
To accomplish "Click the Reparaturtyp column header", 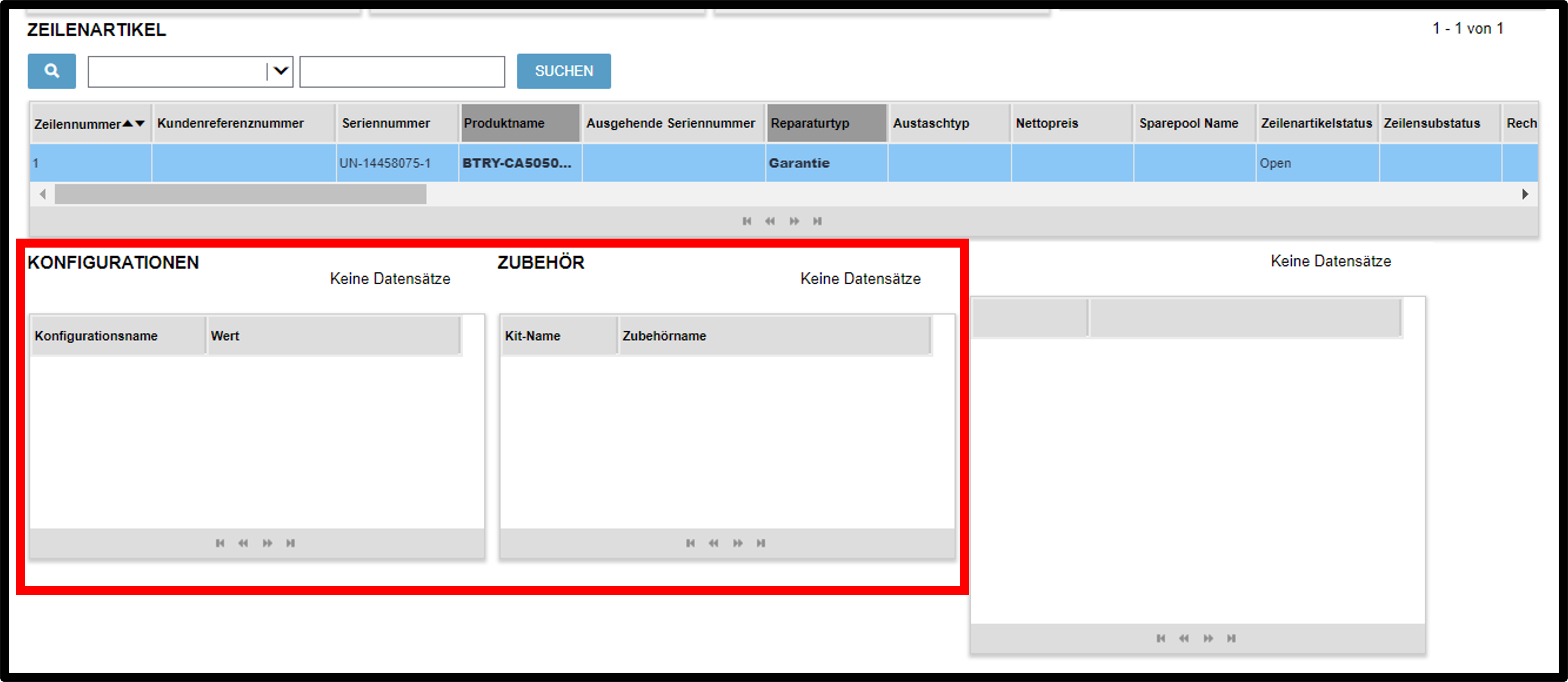I will [827, 124].
